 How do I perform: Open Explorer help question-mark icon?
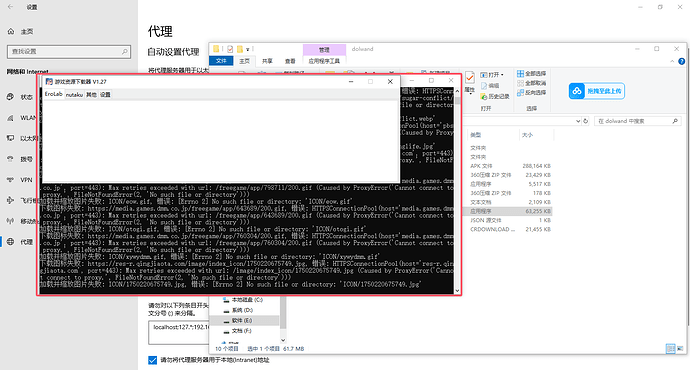[682, 62]
